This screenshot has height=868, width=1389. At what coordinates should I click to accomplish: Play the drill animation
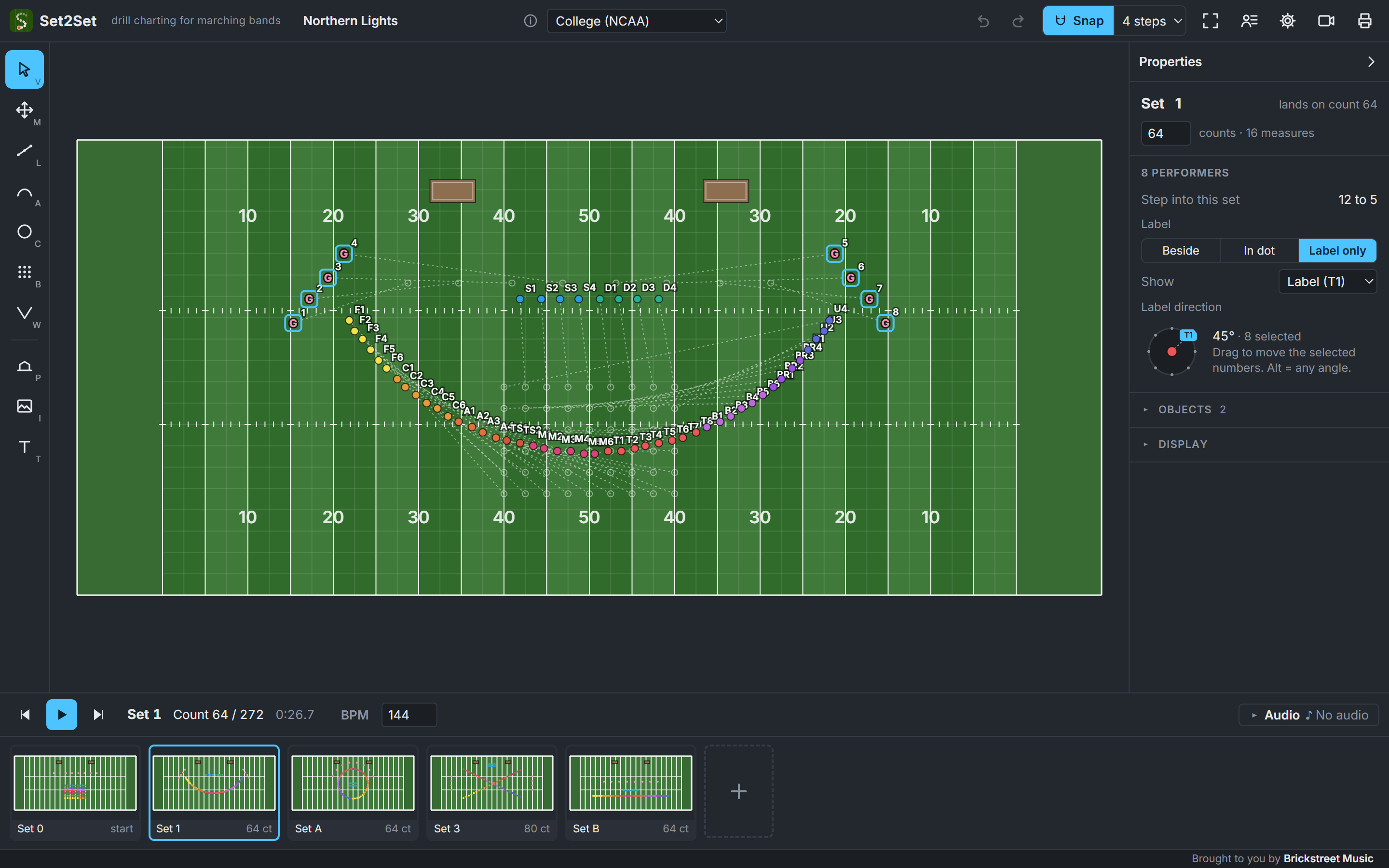(x=61, y=715)
